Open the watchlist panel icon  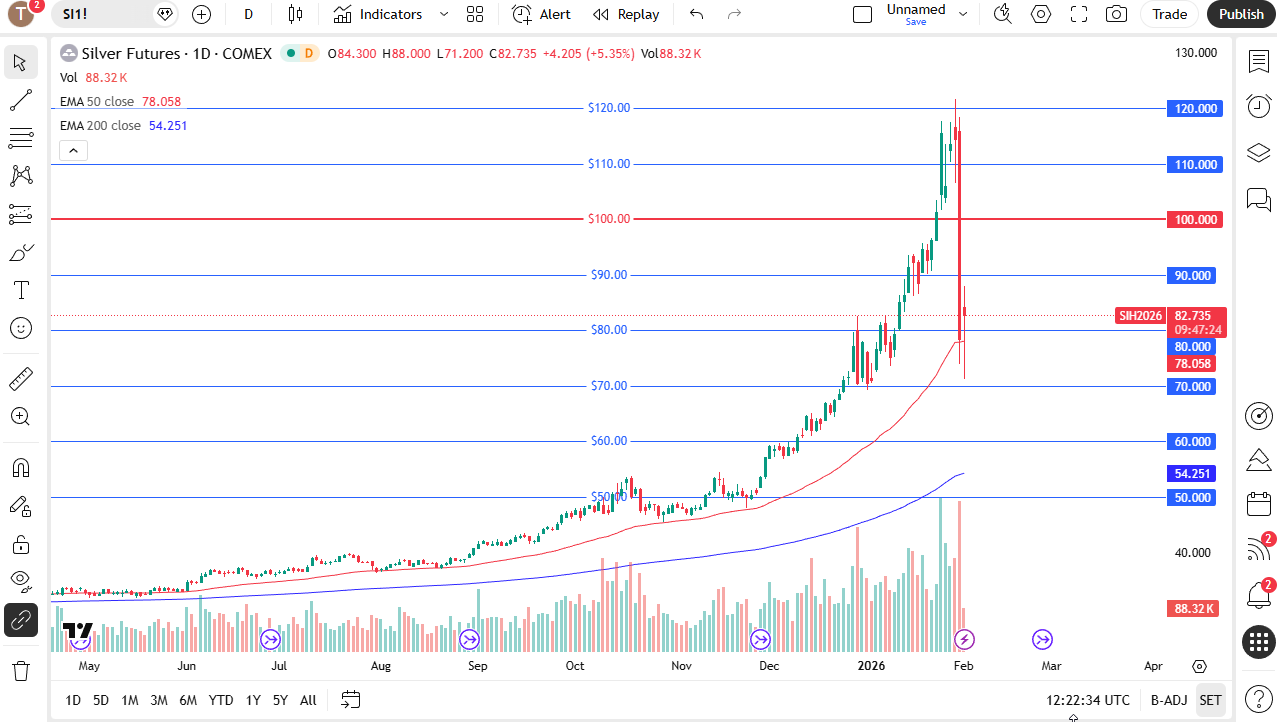point(1258,62)
